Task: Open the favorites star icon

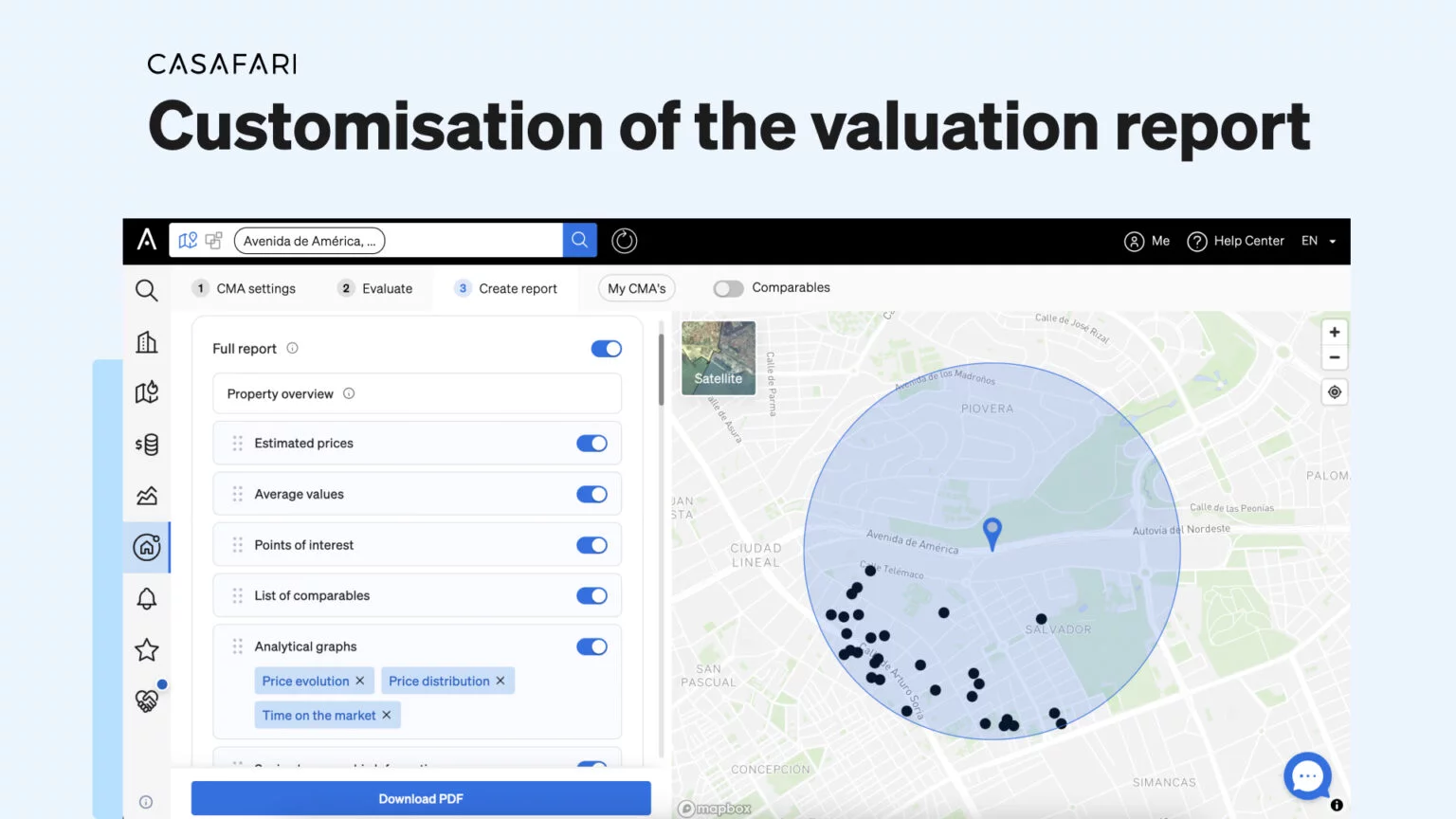Action: pyautogui.click(x=147, y=650)
